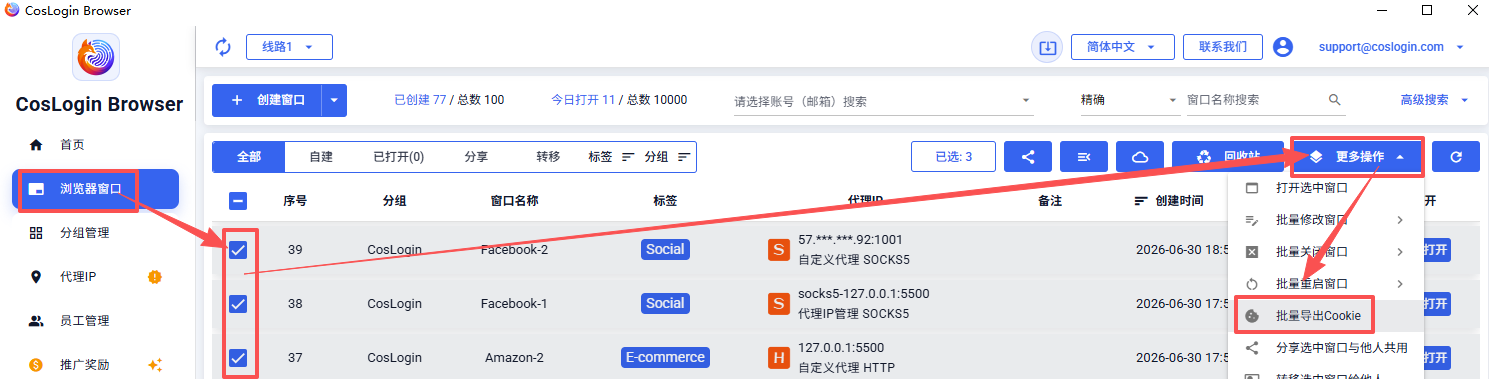This screenshot has height=379, width=1489.
Task: Click the orange warning badge next to 代理IP
Action: tap(155, 277)
